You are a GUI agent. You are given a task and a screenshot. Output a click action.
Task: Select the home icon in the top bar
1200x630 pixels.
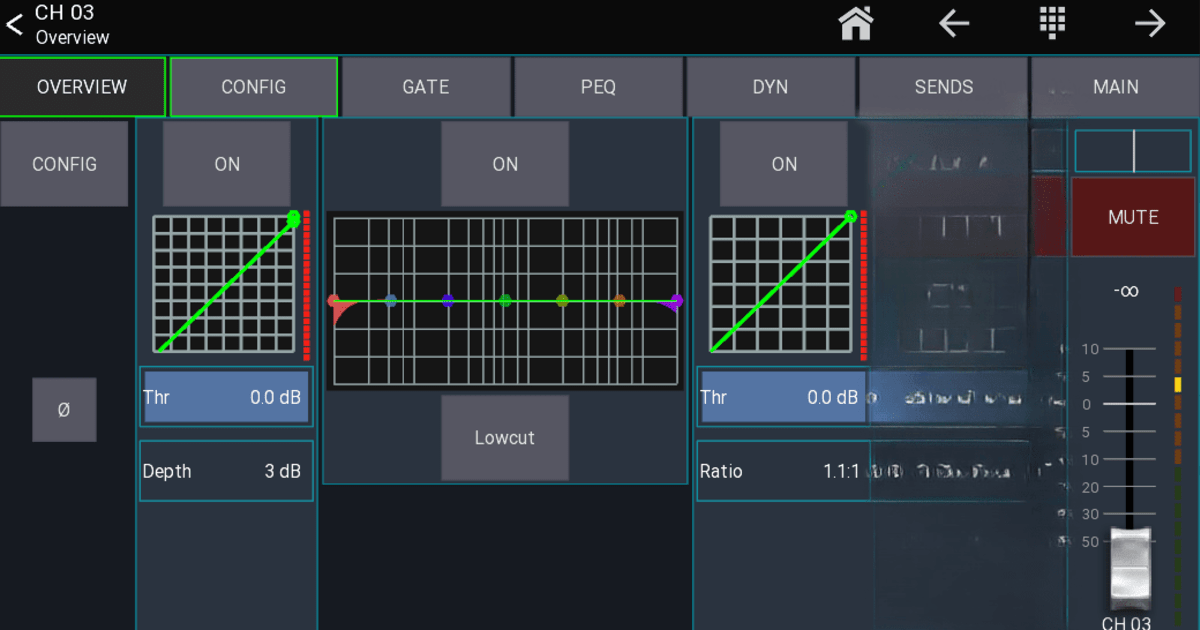[x=855, y=23]
